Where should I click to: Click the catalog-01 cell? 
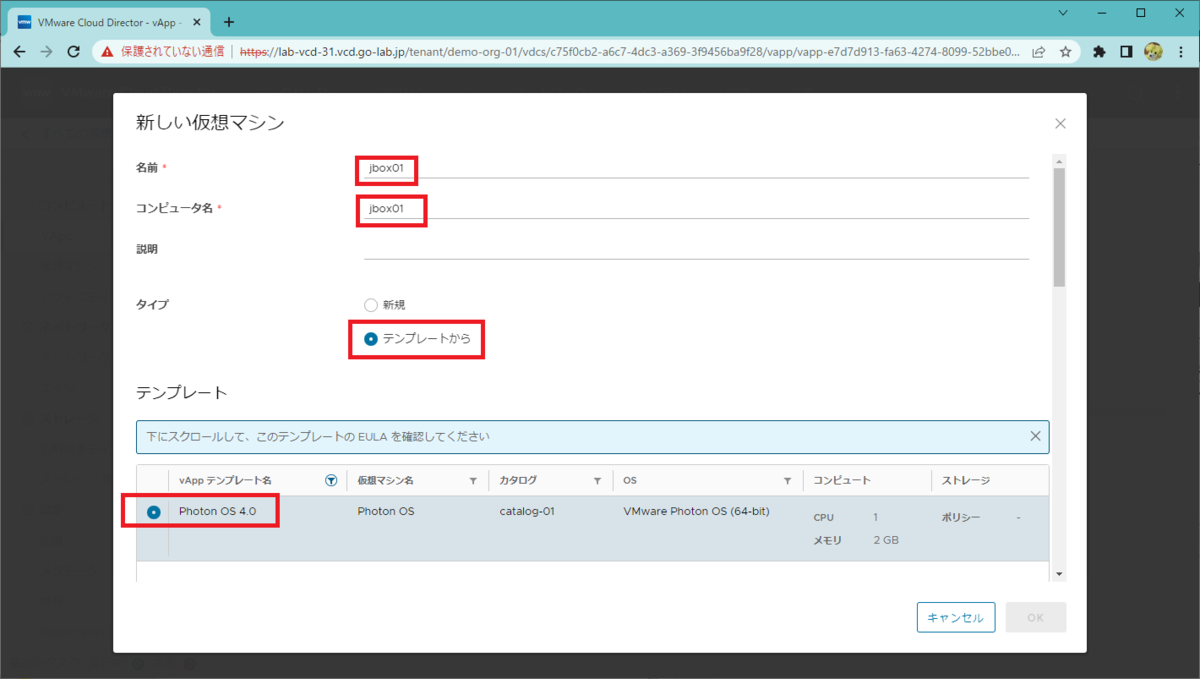(527, 511)
